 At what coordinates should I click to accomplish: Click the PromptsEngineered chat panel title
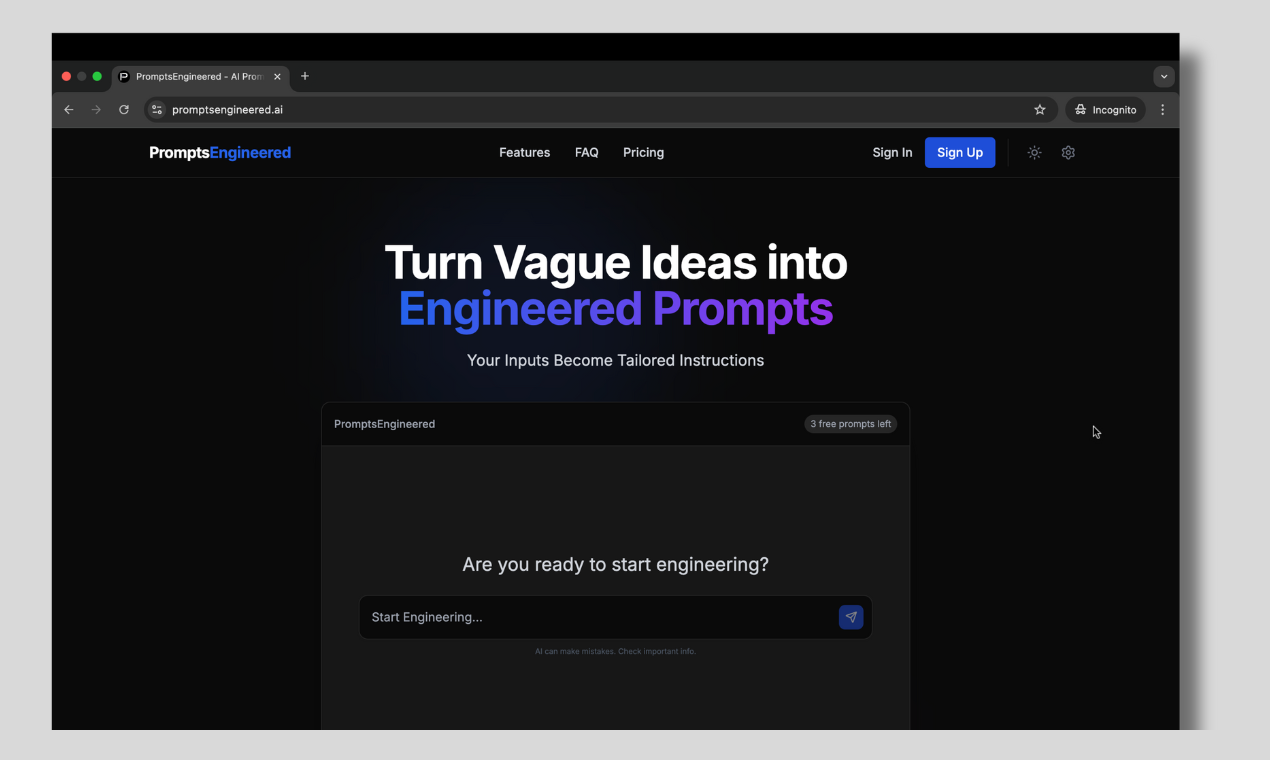pyautogui.click(x=384, y=424)
